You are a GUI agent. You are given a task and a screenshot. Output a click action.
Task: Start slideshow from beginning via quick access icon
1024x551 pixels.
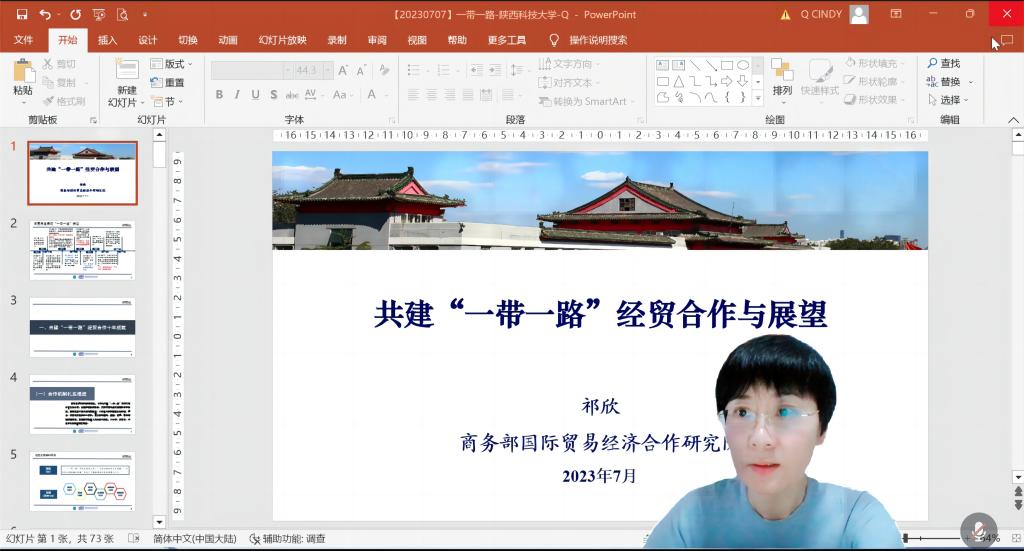coord(99,14)
